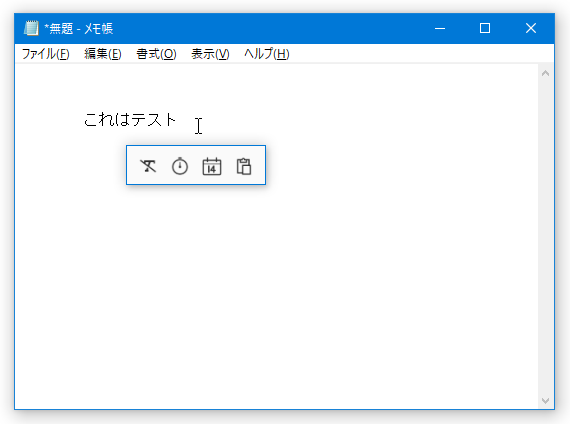Click the Notepad app icon in title bar
The height and width of the screenshot is (424, 570).
point(31,28)
